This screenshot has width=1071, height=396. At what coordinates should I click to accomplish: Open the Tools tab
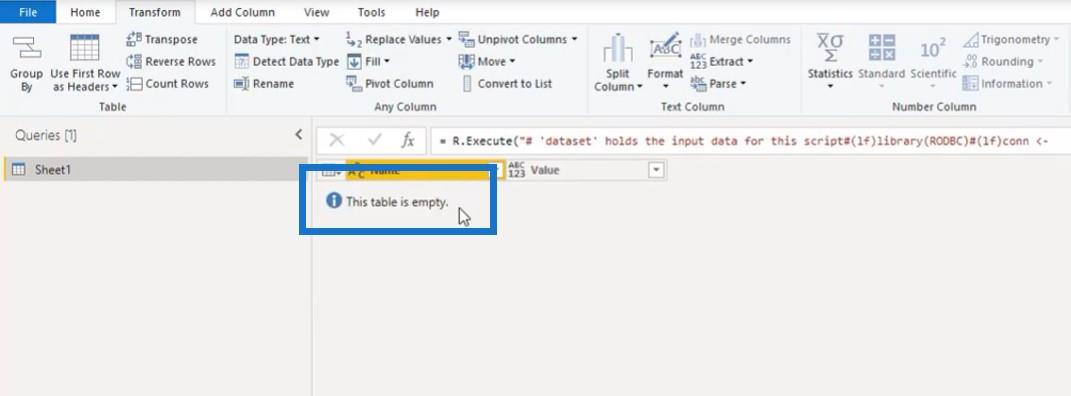[372, 12]
